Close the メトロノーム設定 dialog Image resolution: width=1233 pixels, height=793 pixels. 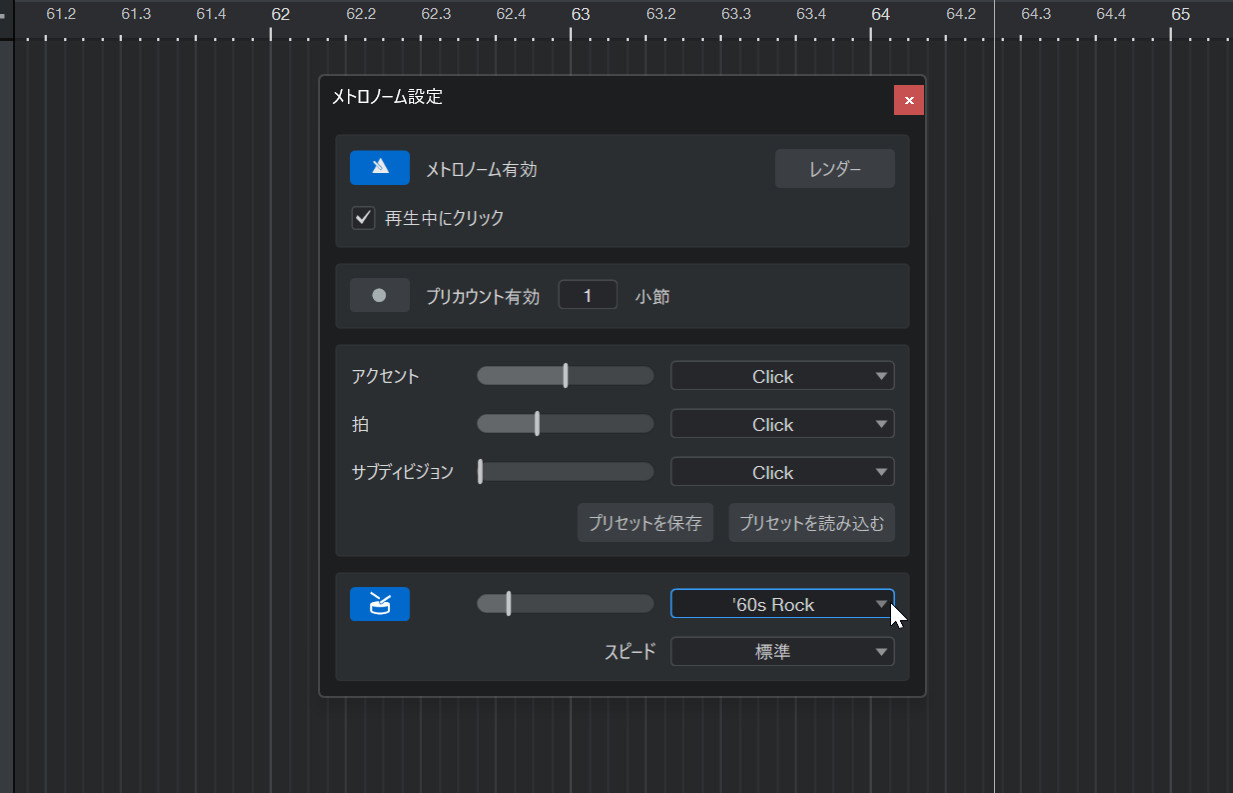point(908,100)
